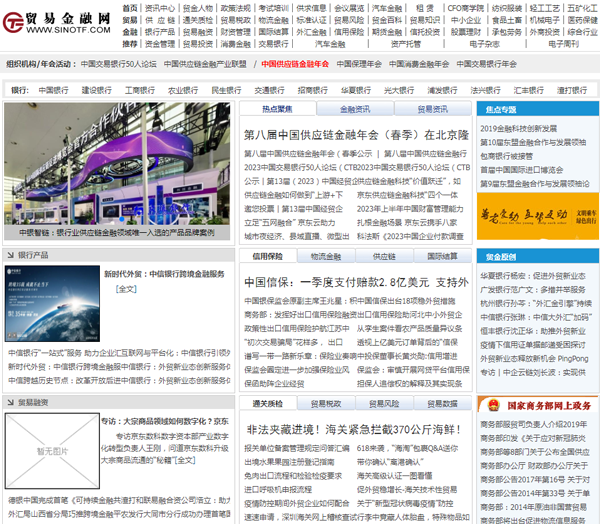Go to 贸金人物 navigation item
600x524 pixels.
pyautogui.click(x=197, y=8)
